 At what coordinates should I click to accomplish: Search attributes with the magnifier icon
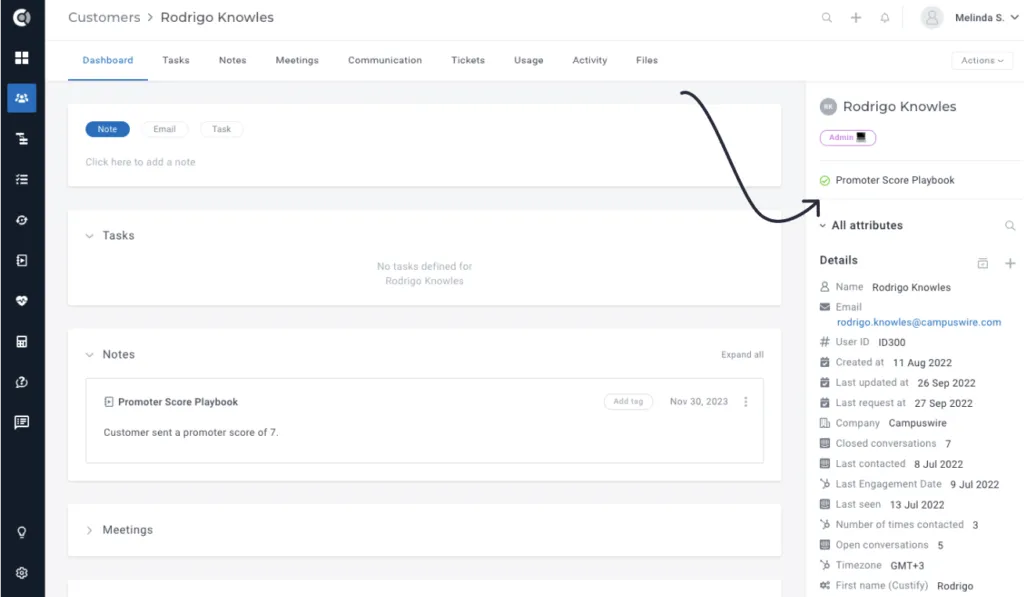1010,225
